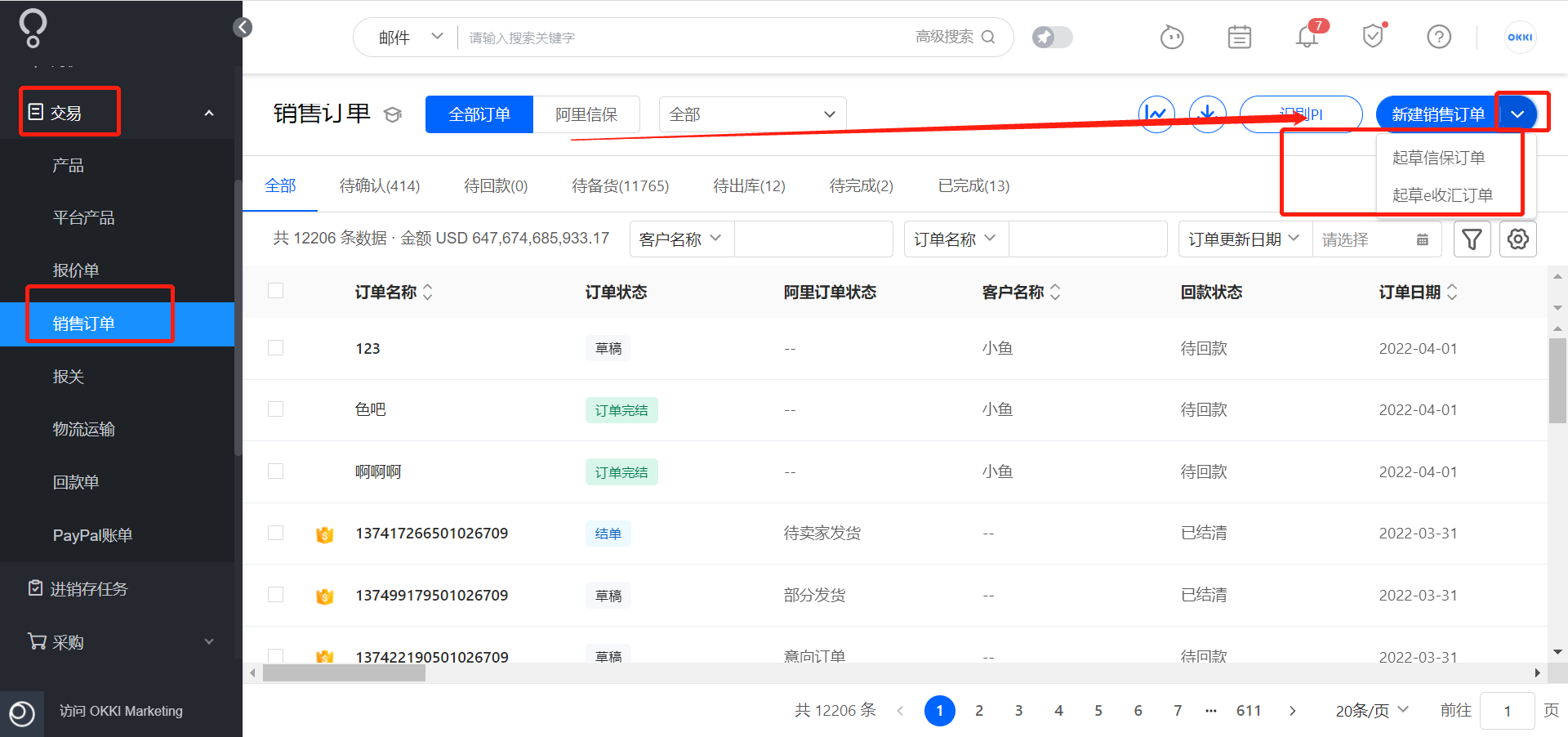Open the 客户名称 field selector
1568x737 pixels.
pos(682,239)
